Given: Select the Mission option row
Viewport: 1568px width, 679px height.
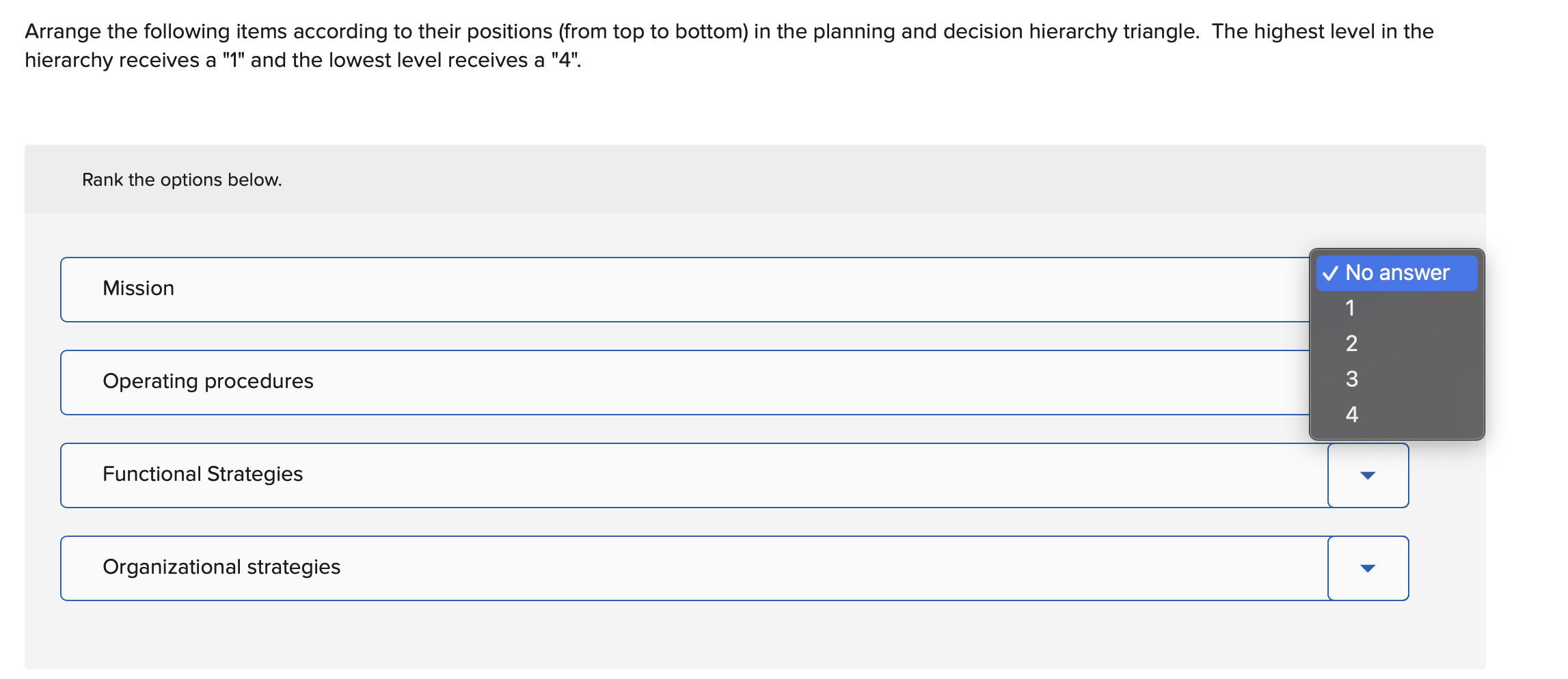Looking at the screenshot, I should (615, 289).
